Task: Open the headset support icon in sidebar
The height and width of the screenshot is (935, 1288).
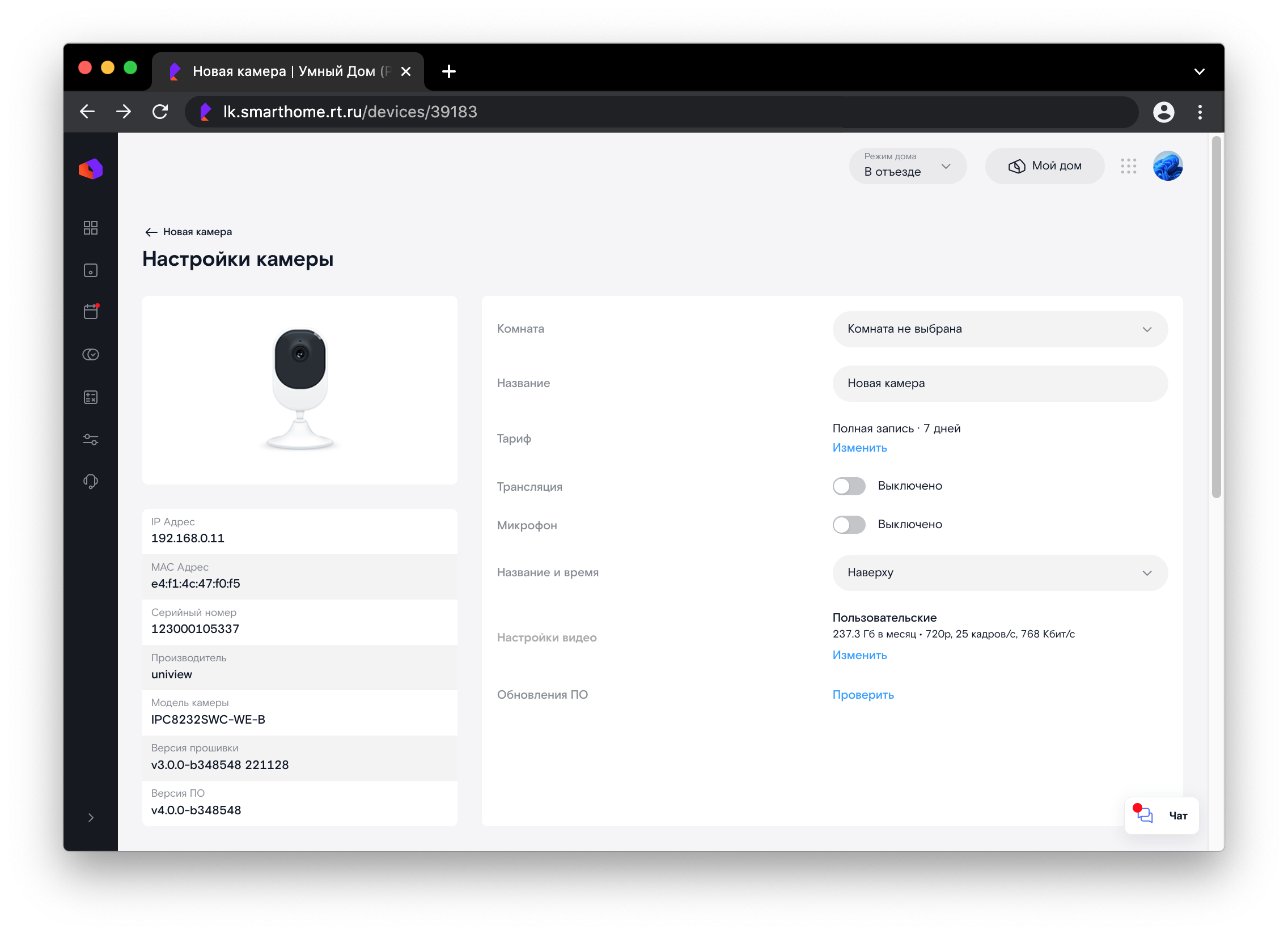Action: (90, 482)
